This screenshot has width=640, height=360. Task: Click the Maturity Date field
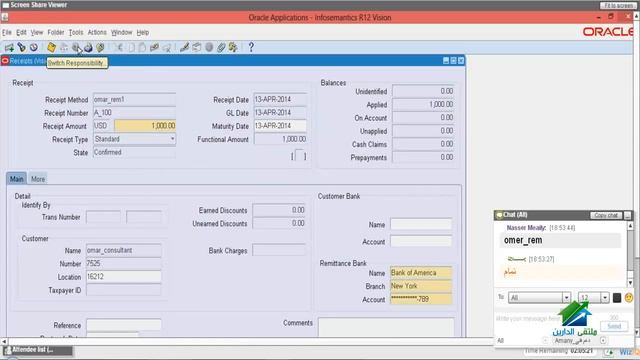(280, 126)
